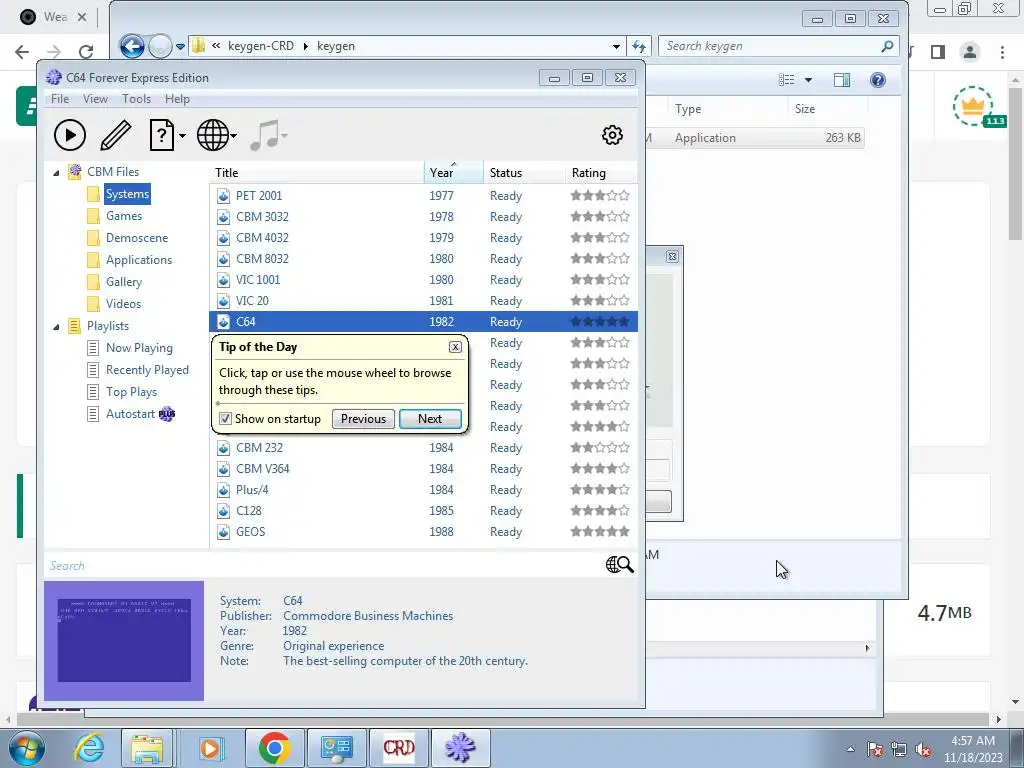Click keygen-CRD breadcrumb in Explorer

click(261, 46)
